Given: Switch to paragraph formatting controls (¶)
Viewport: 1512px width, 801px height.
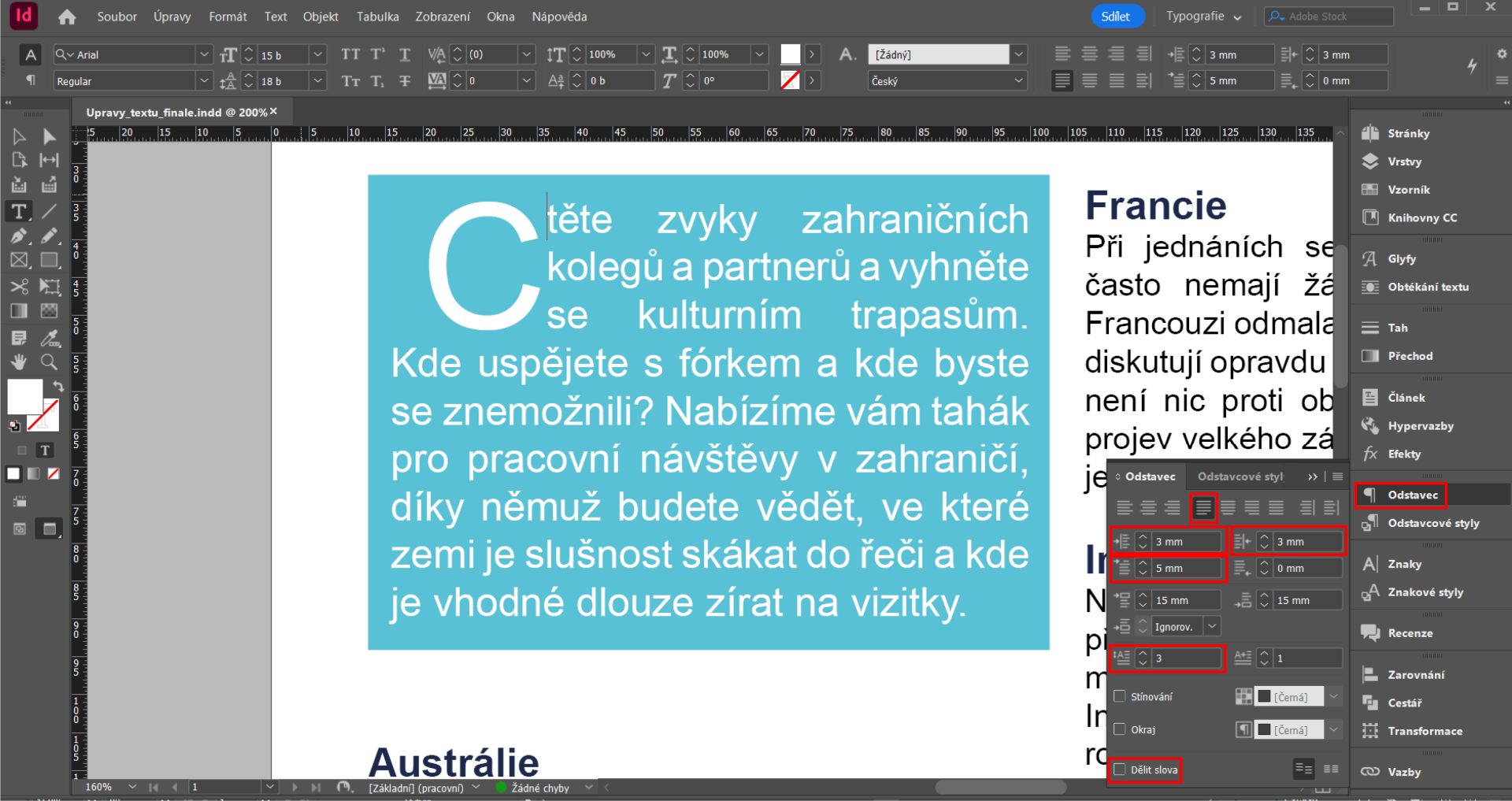Looking at the screenshot, I should [x=30, y=80].
